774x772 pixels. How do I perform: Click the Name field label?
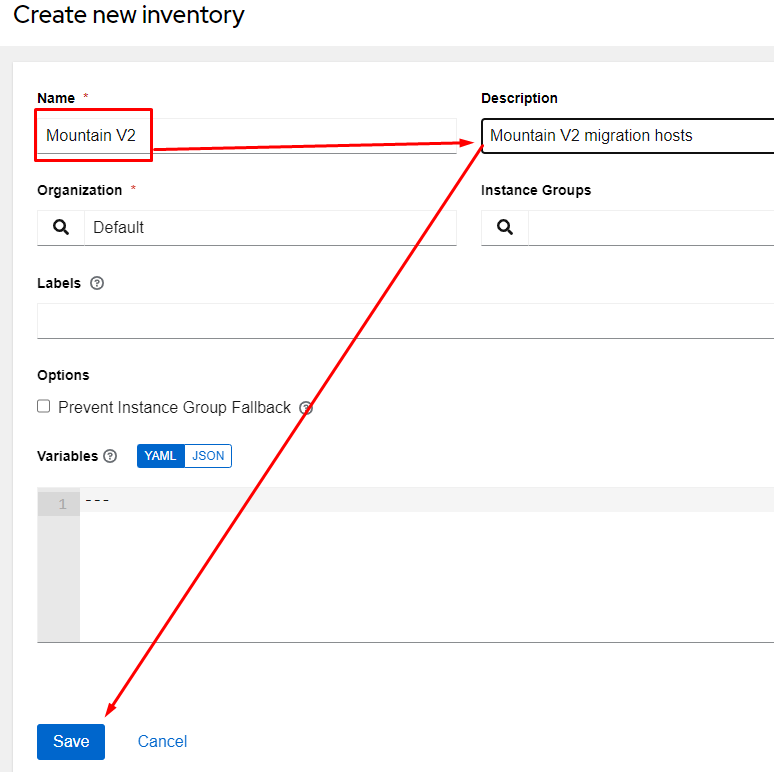click(56, 98)
